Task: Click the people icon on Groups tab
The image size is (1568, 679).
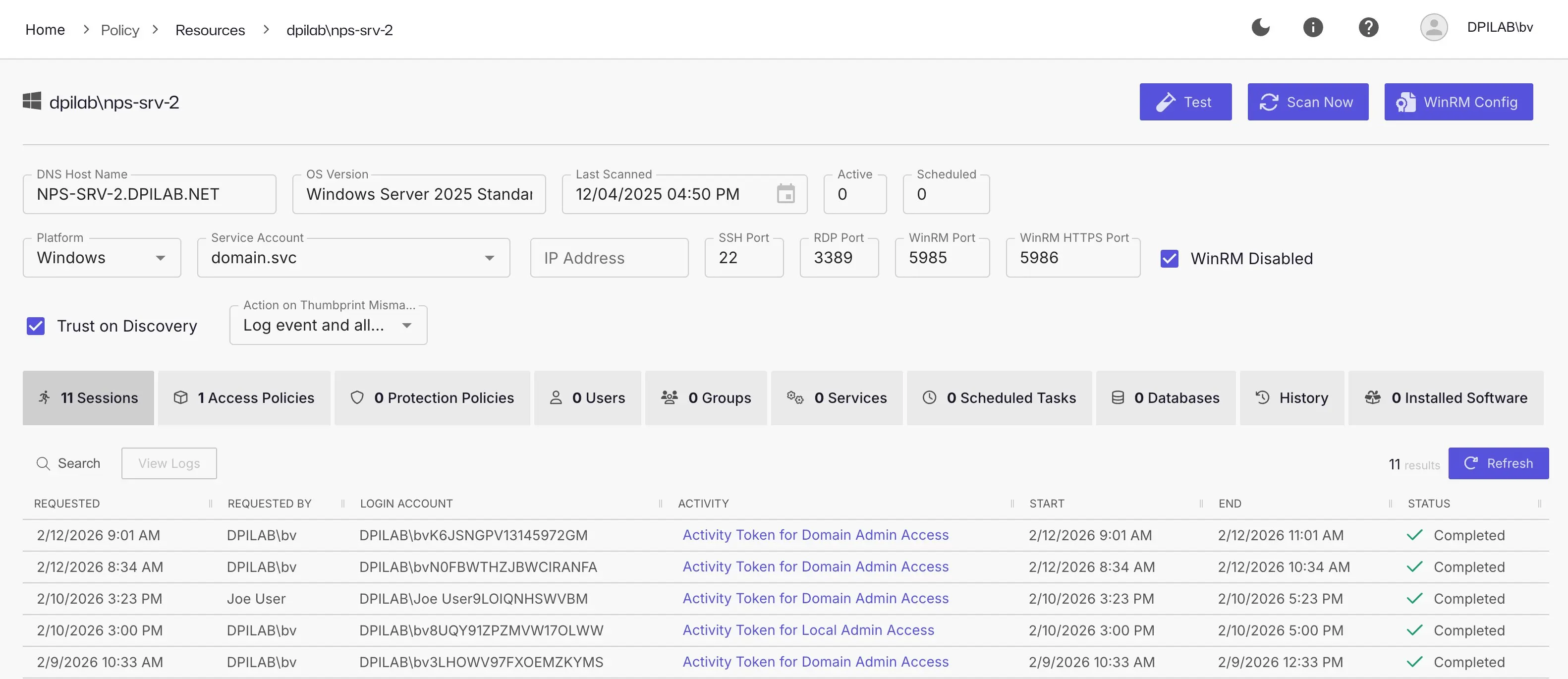Action: pyautogui.click(x=670, y=397)
